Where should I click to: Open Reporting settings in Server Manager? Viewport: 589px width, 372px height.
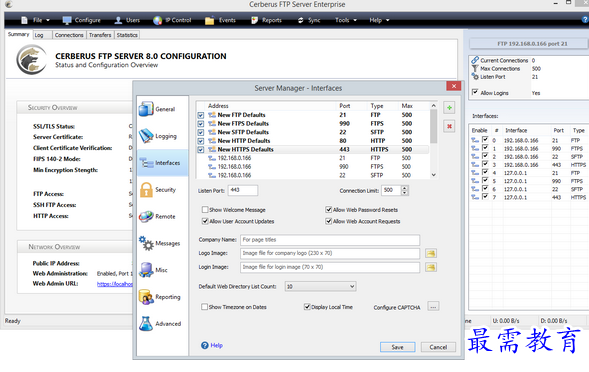point(162,297)
